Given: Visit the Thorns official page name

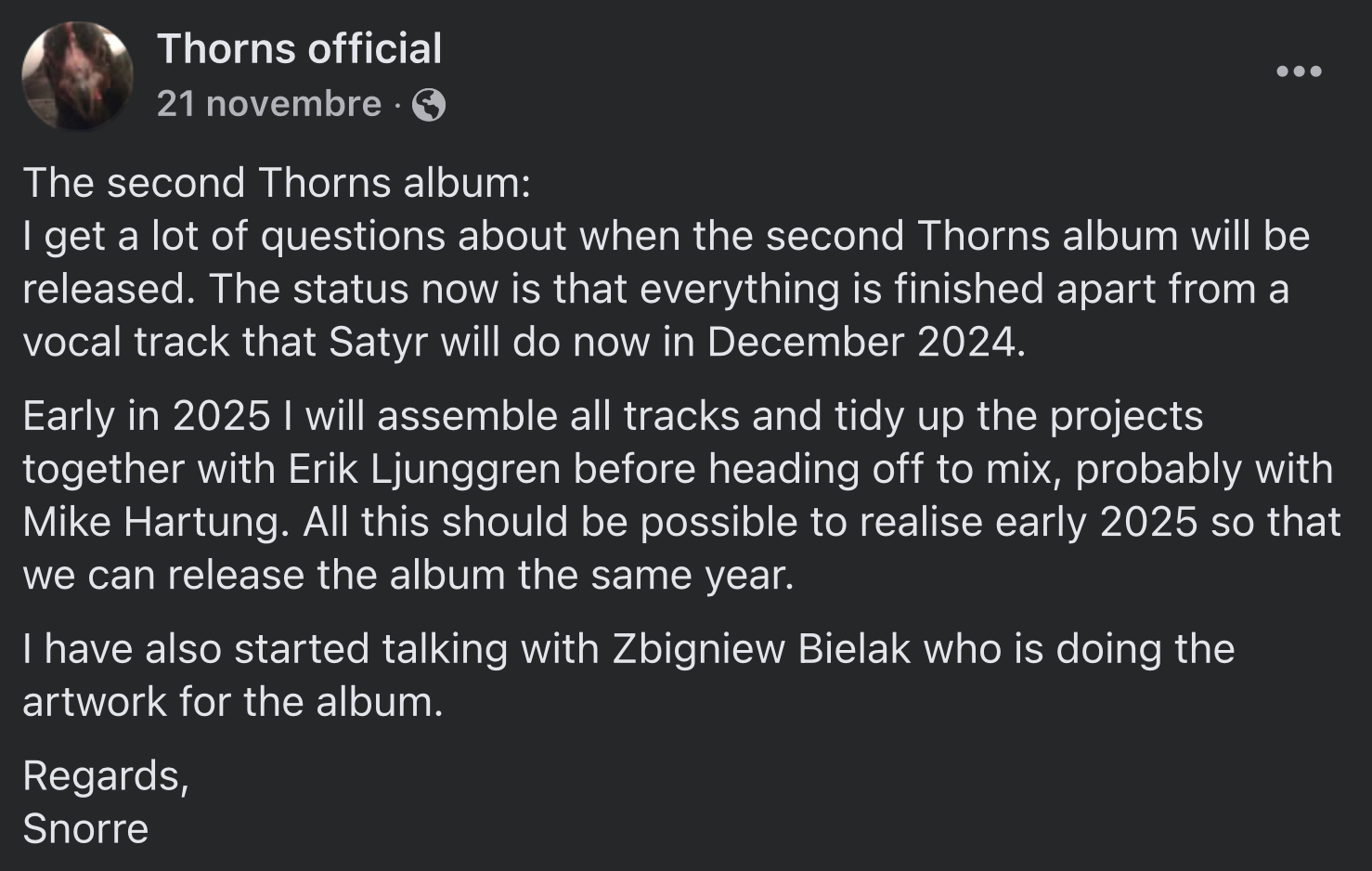Looking at the screenshot, I should (x=299, y=48).
